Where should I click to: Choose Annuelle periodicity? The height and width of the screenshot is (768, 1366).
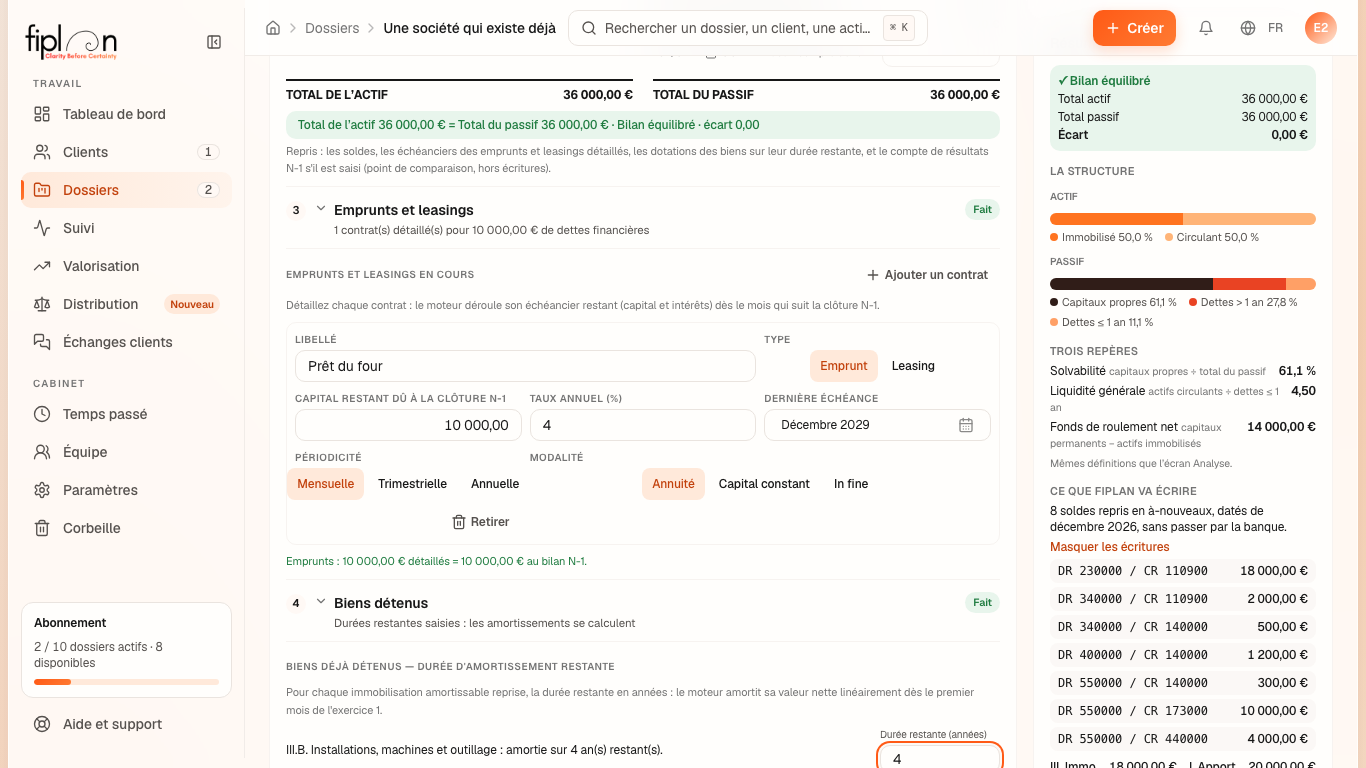coord(495,484)
